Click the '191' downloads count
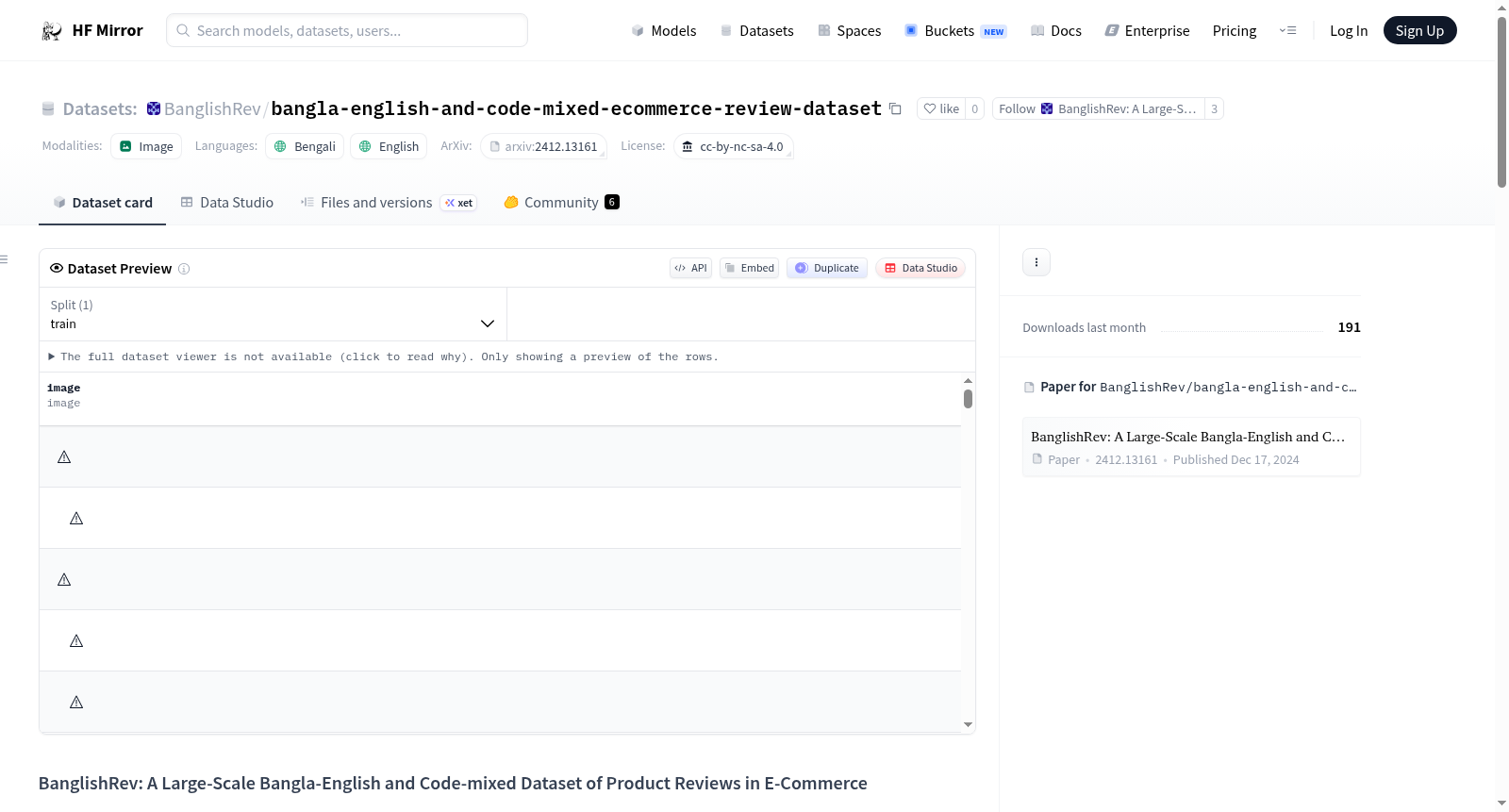This screenshot has height=812, width=1509. (1350, 328)
